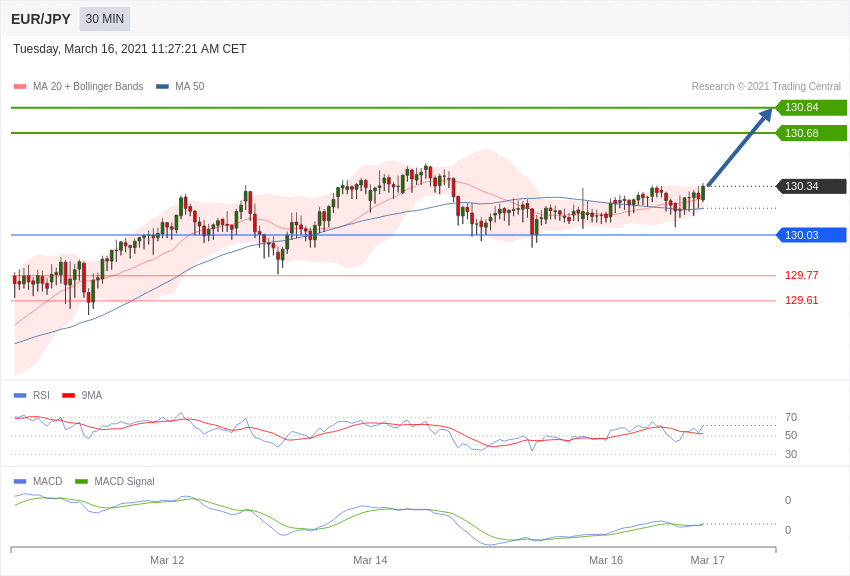The image size is (850, 576).
Task: Click the 130.34 current price tag
Action: click(812, 186)
